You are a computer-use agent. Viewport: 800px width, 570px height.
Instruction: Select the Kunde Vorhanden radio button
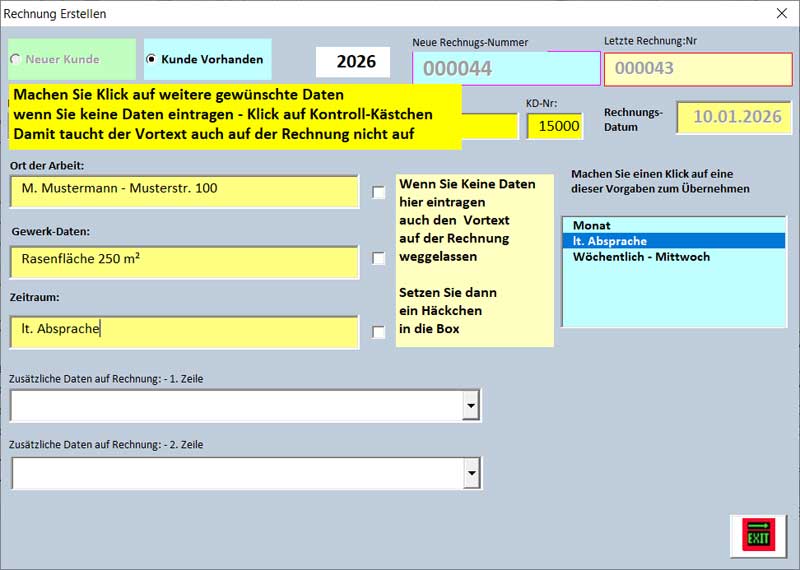(x=151, y=60)
